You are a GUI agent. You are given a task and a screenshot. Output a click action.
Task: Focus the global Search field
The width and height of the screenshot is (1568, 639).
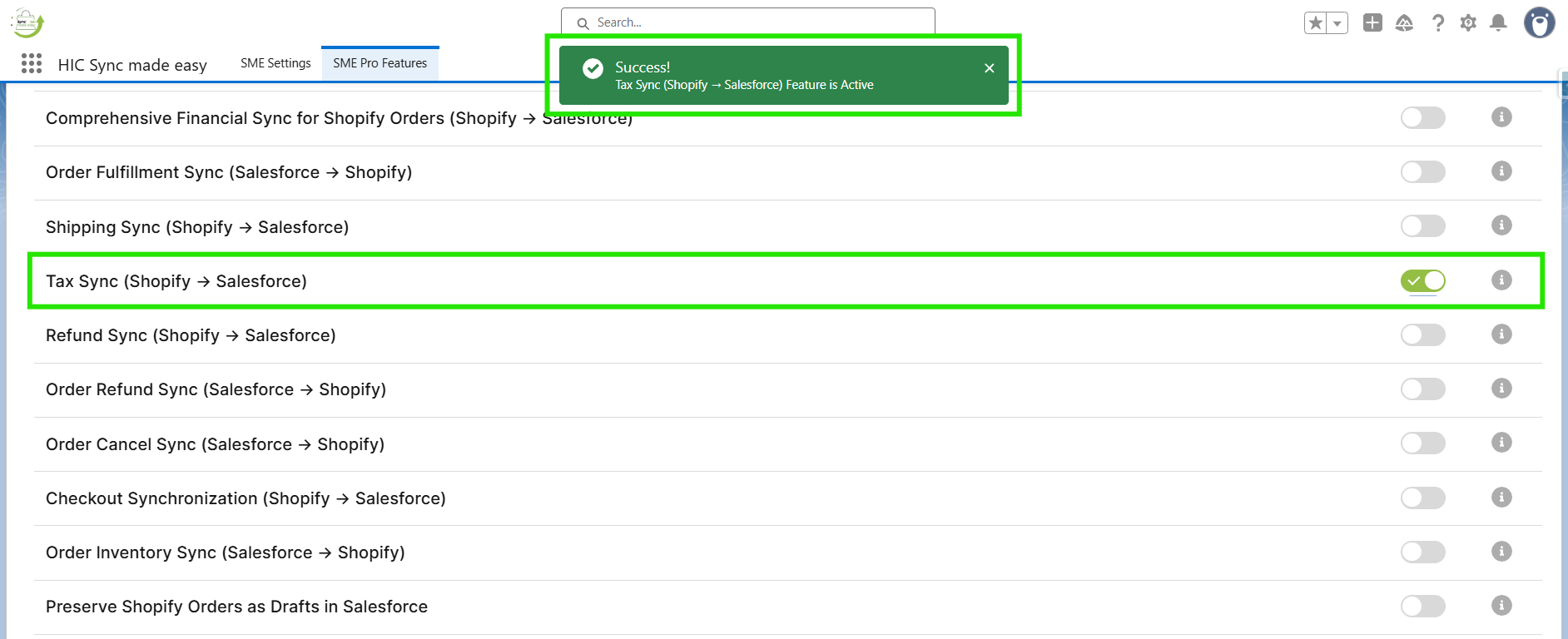pyautogui.click(x=748, y=22)
